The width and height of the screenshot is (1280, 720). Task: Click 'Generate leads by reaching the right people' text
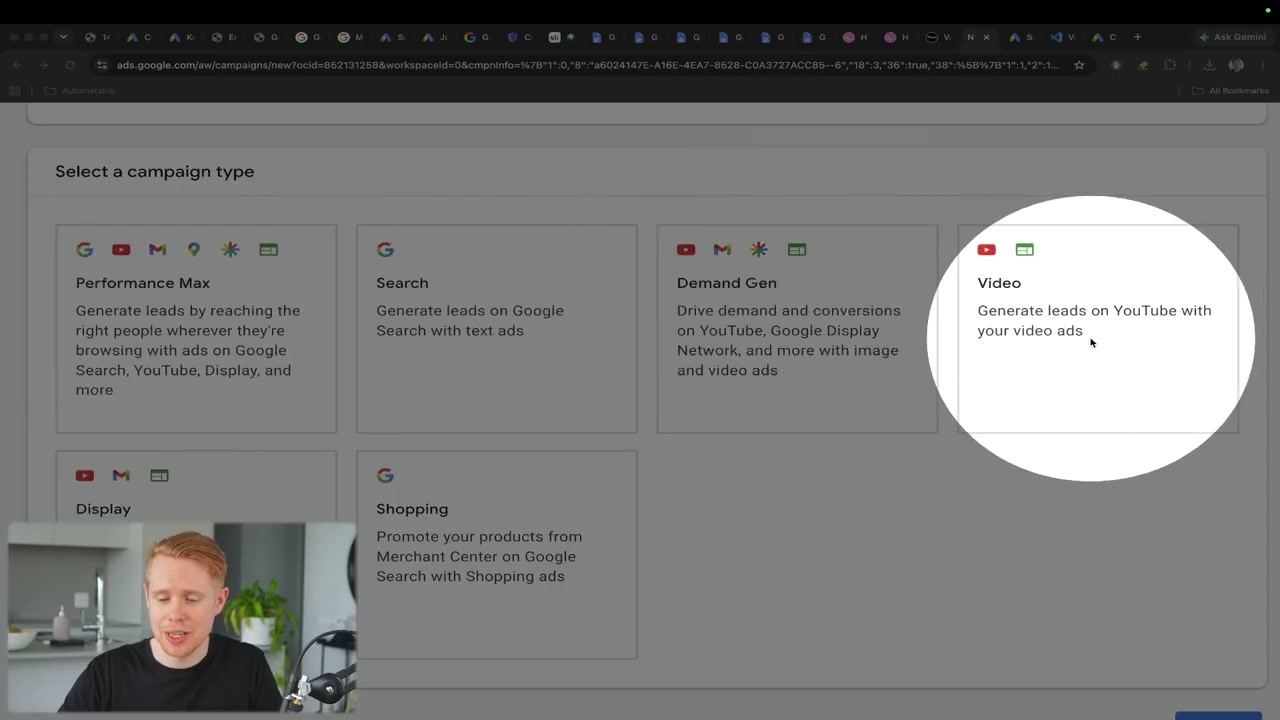pyautogui.click(x=188, y=350)
